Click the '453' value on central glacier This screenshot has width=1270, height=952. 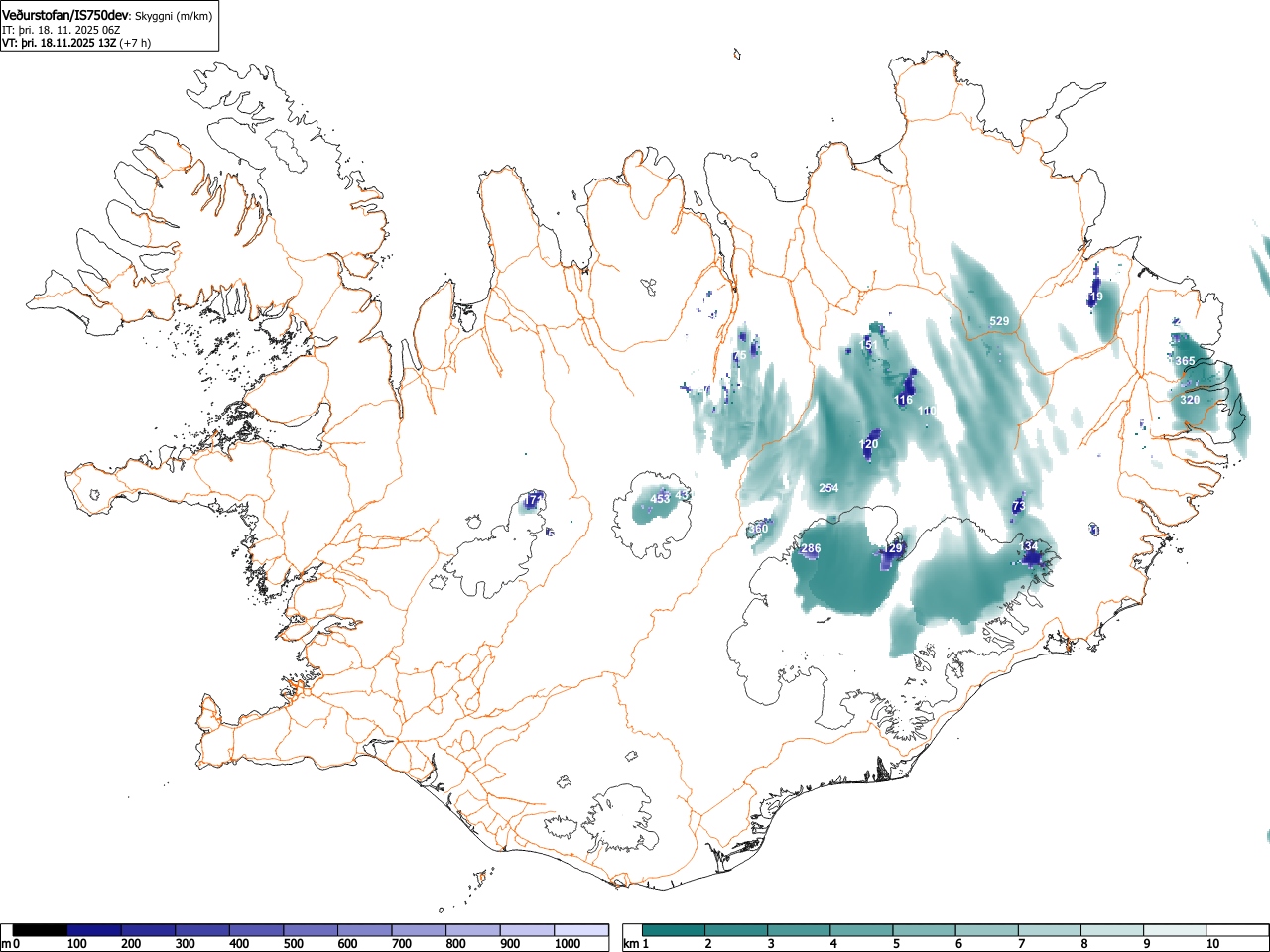660,499
